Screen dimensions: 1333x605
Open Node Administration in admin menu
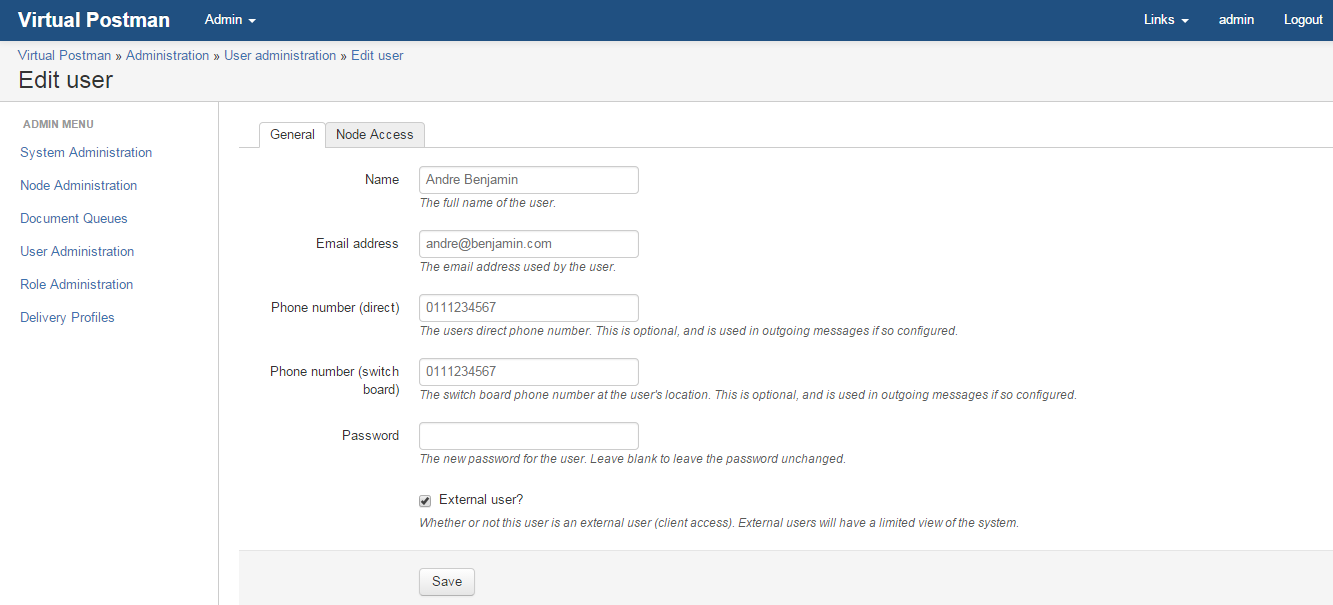click(78, 185)
